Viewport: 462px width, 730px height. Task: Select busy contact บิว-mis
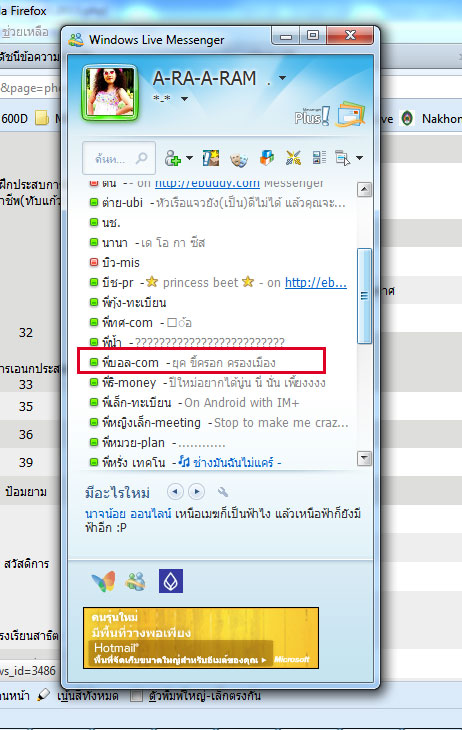(121, 263)
